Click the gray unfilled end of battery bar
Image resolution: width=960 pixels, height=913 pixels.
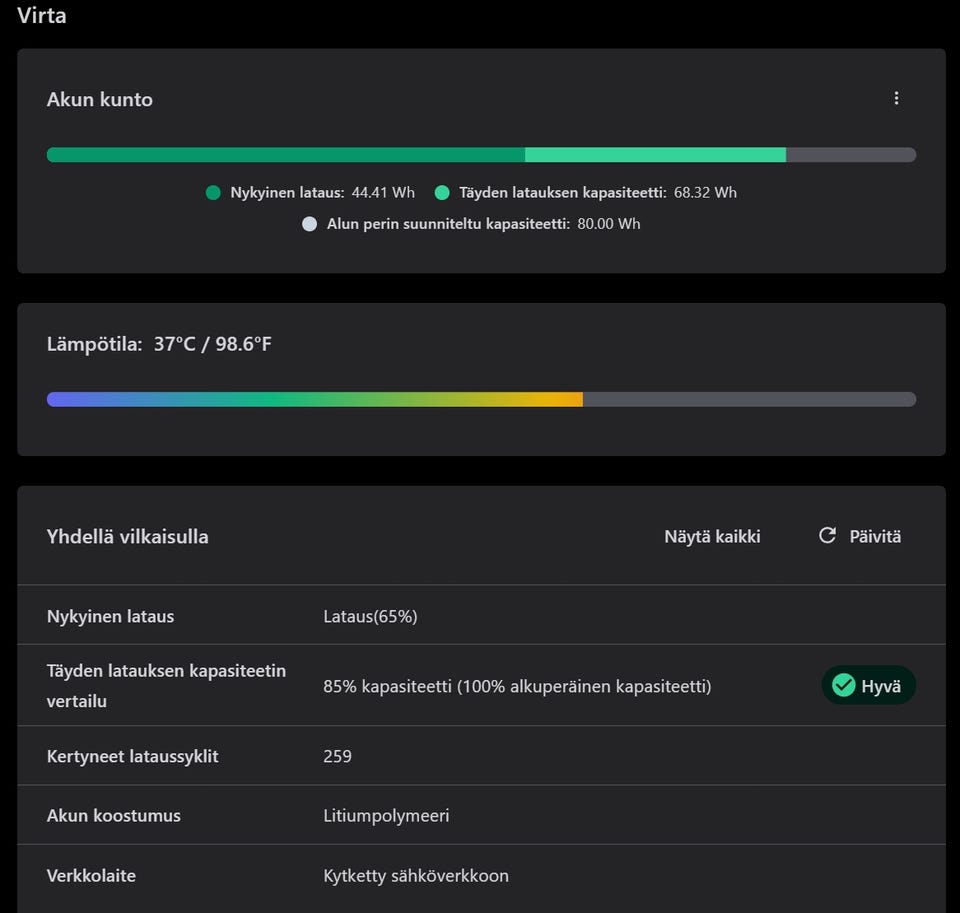pyautogui.click(x=850, y=155)
